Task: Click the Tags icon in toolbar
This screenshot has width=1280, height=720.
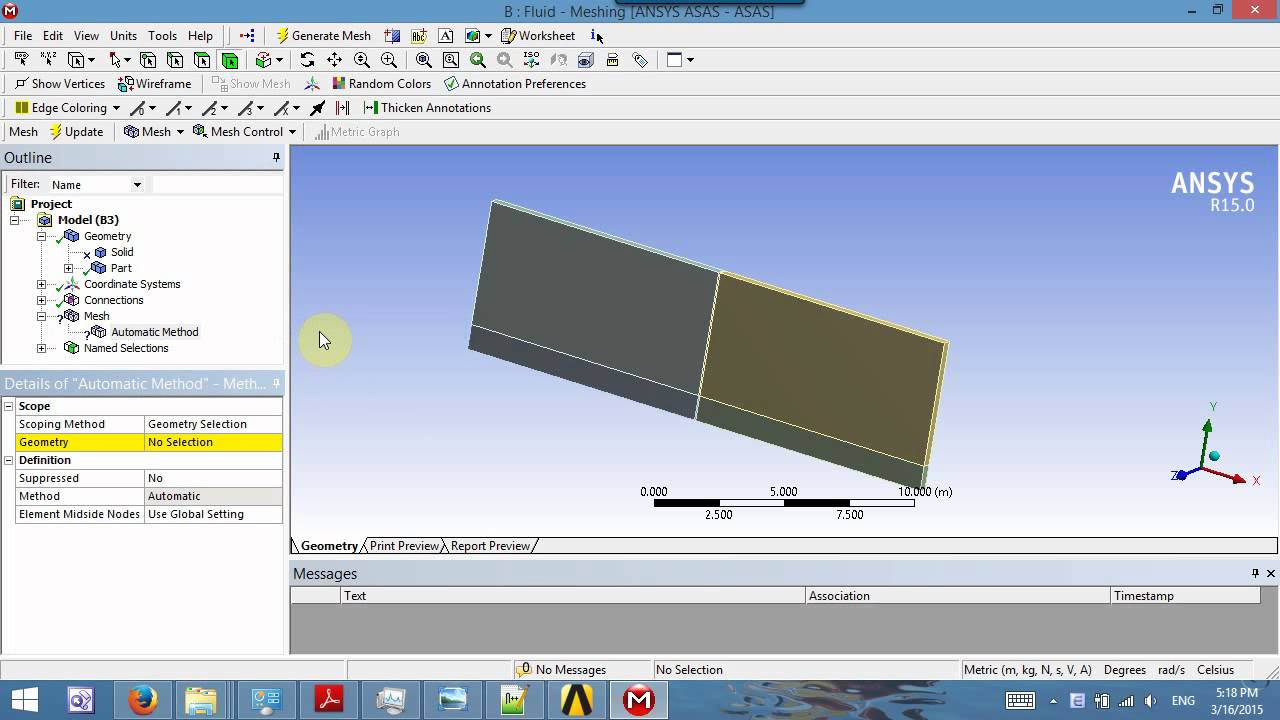Action: click(640, 60)
